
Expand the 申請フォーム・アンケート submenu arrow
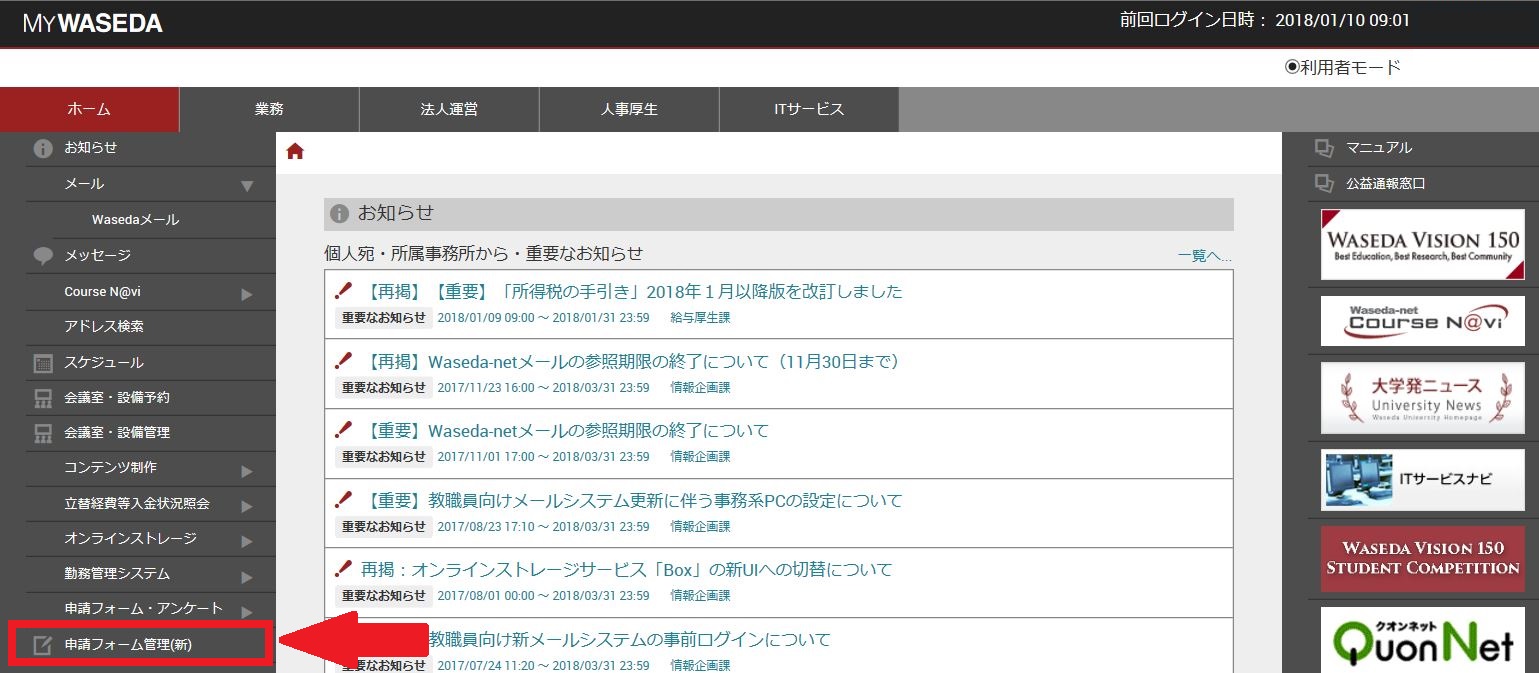[247, 610]
